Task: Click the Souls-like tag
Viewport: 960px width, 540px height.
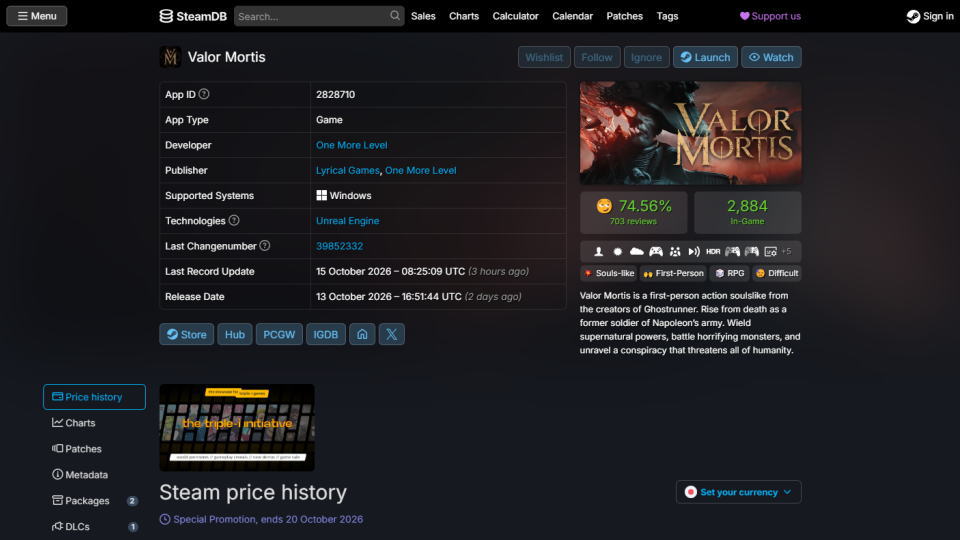Action: (609, 273)
